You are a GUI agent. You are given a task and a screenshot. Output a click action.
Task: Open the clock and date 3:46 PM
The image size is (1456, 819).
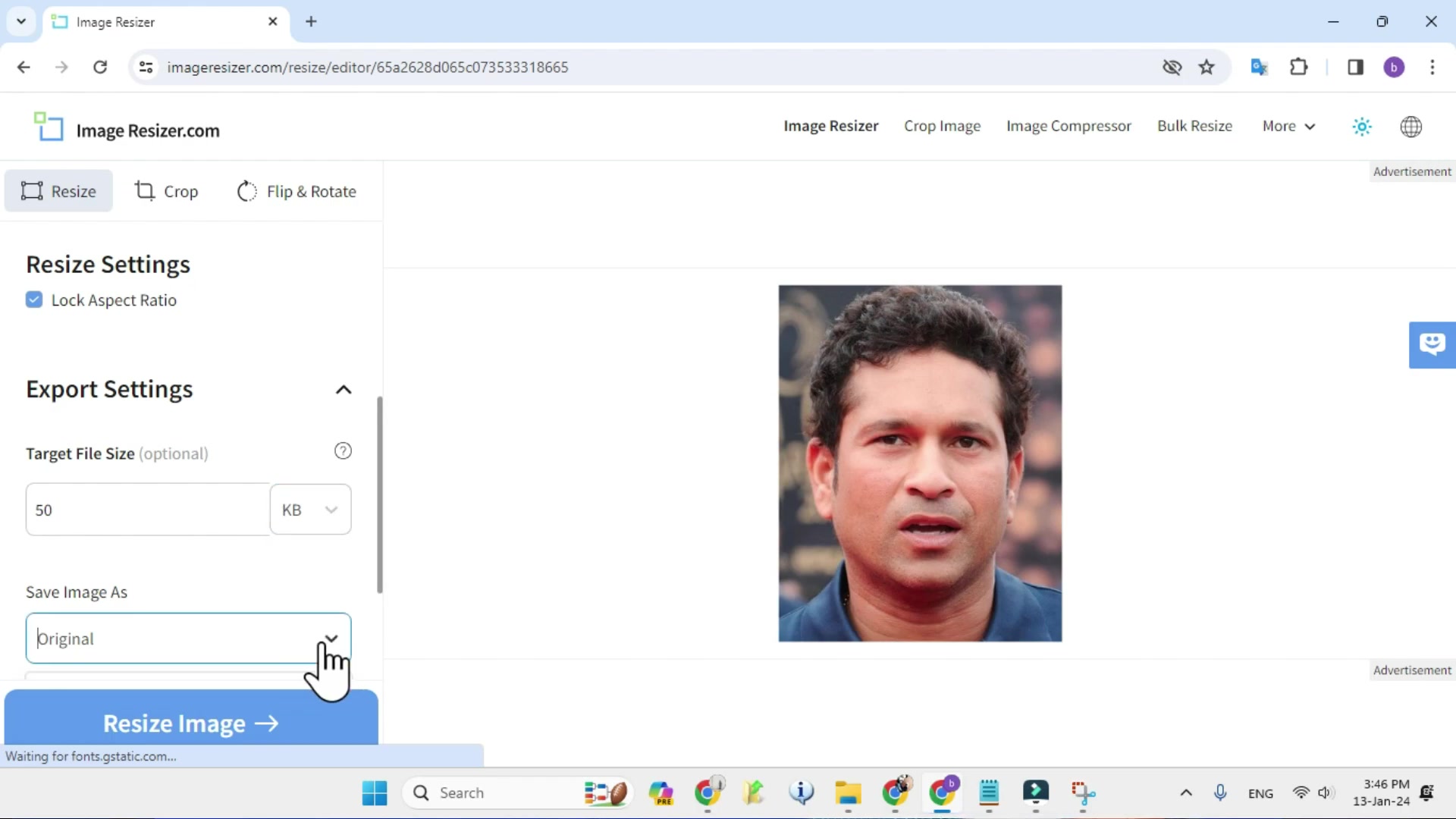click(x=1382, y=792)
